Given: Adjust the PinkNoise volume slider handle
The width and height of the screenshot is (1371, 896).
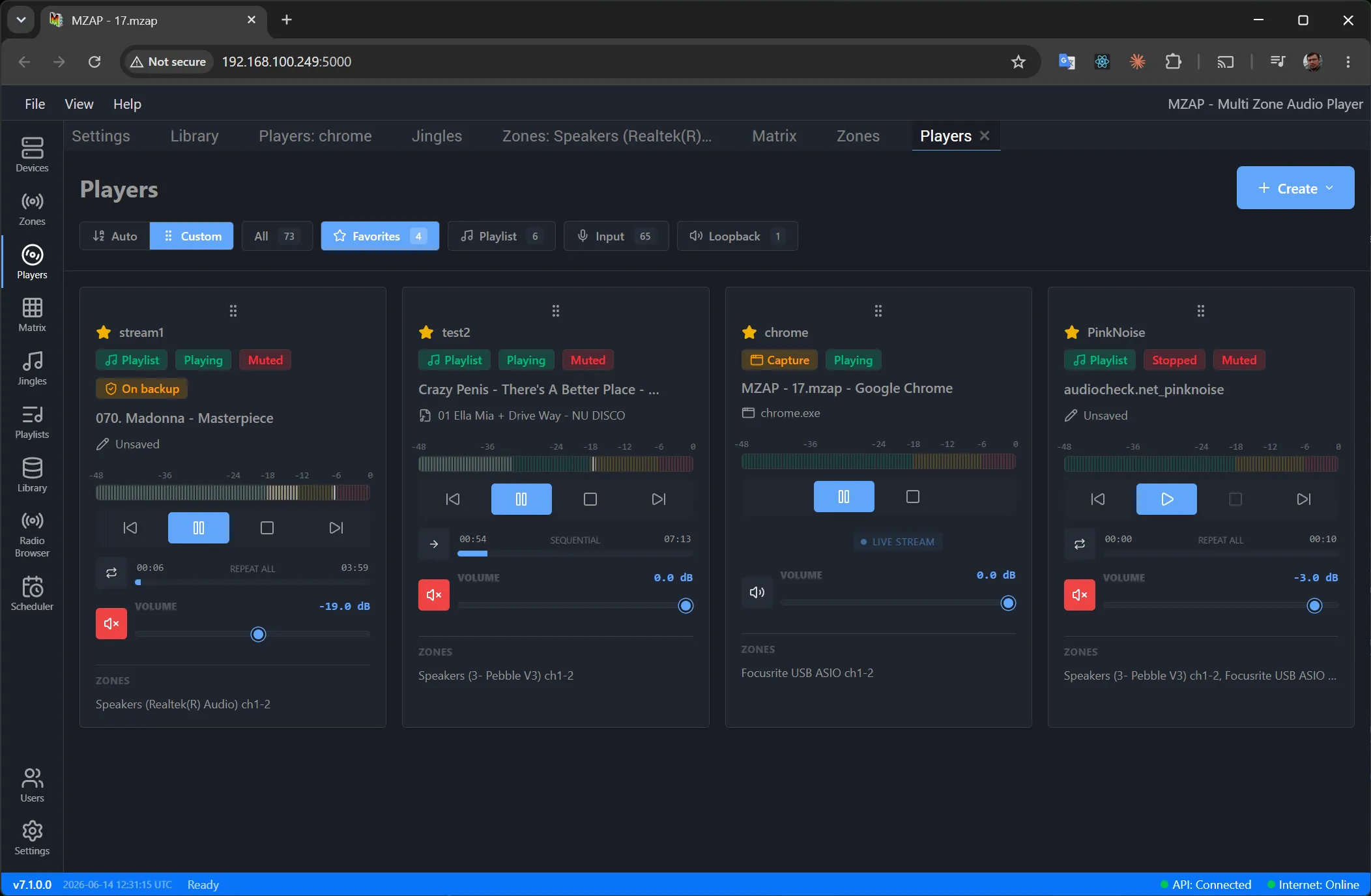Looking at the screenshot, I should click(1314, 605).
